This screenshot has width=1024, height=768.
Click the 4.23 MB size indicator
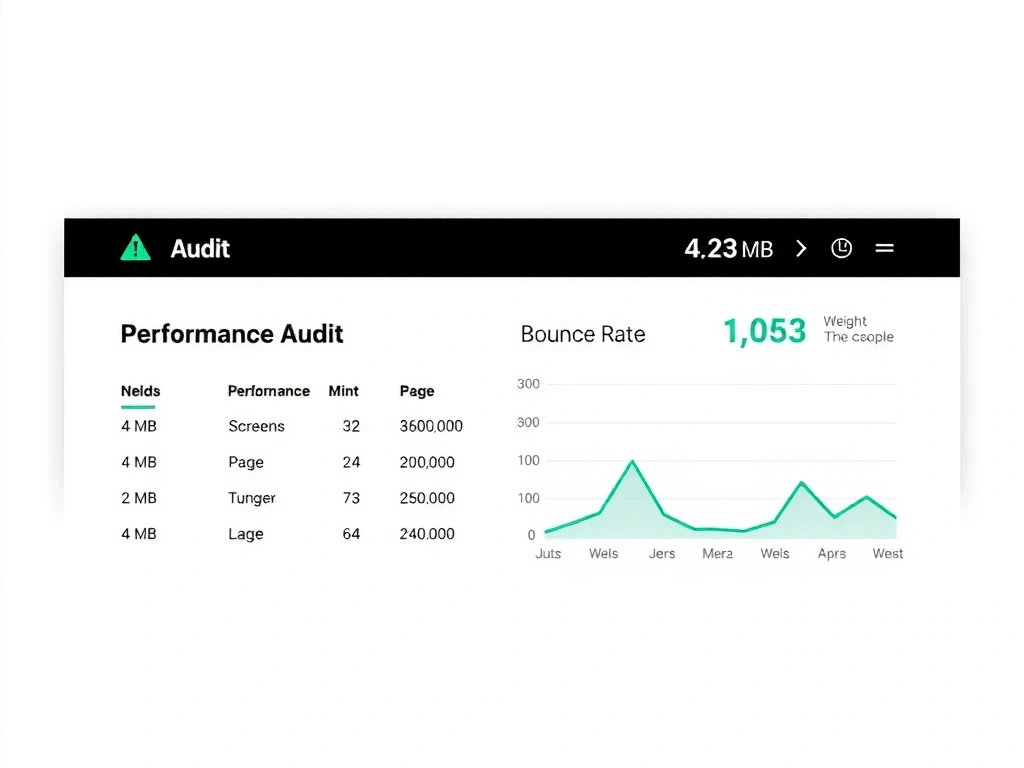pos(728,248)
